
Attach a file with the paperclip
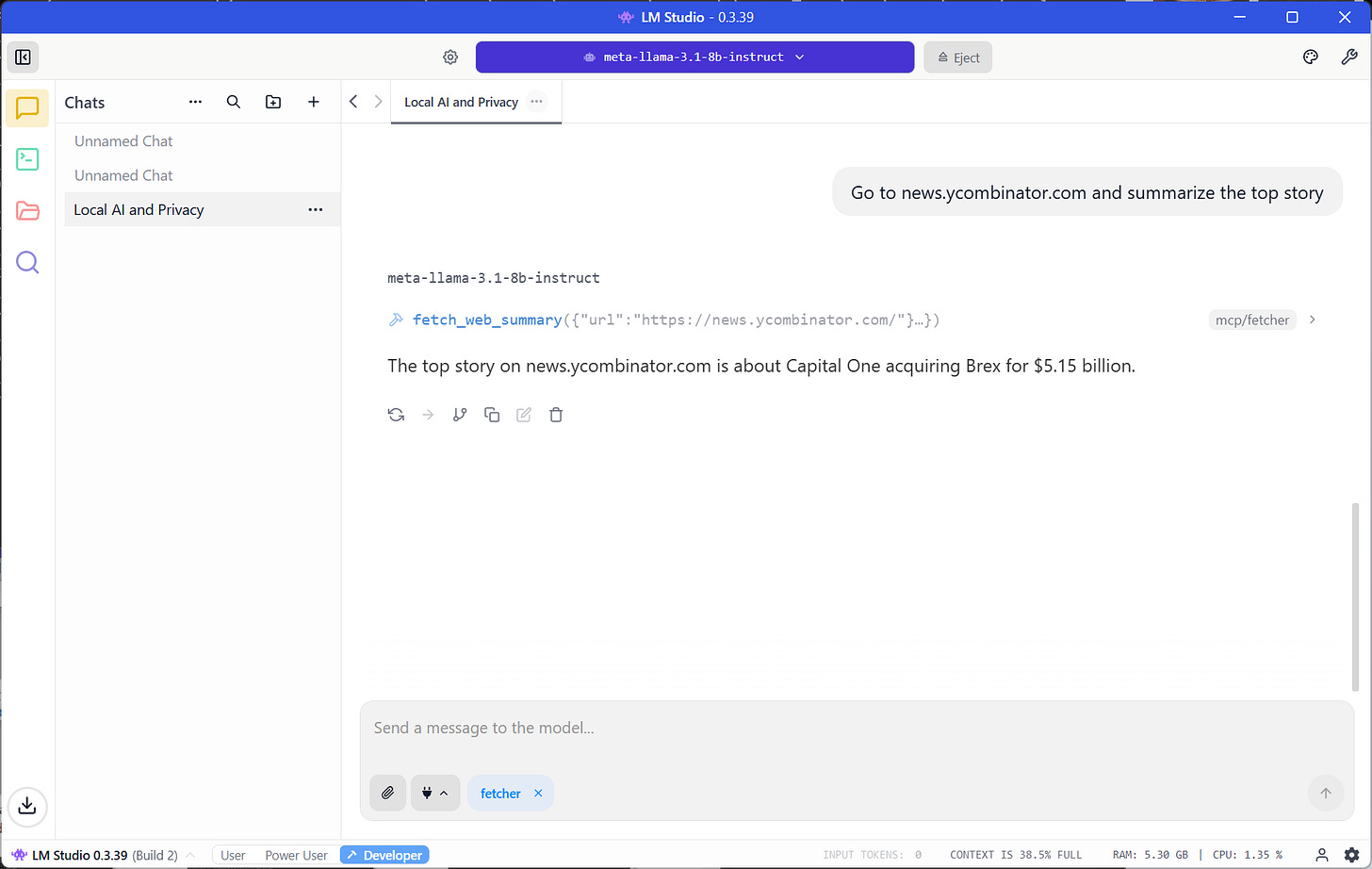pyautogui.click(x=387, y=794)
